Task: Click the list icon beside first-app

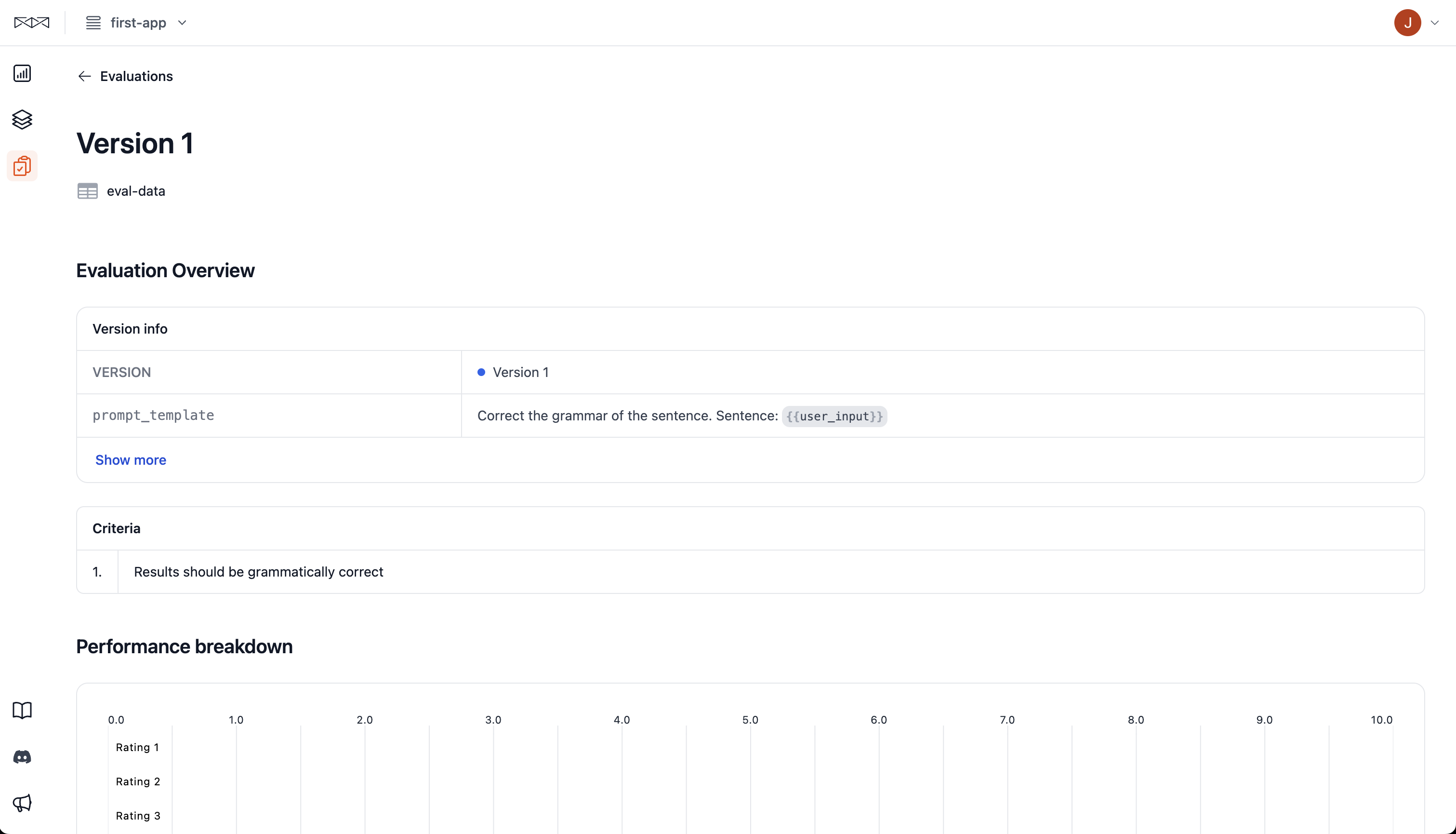Action: (x=93, y=22)
